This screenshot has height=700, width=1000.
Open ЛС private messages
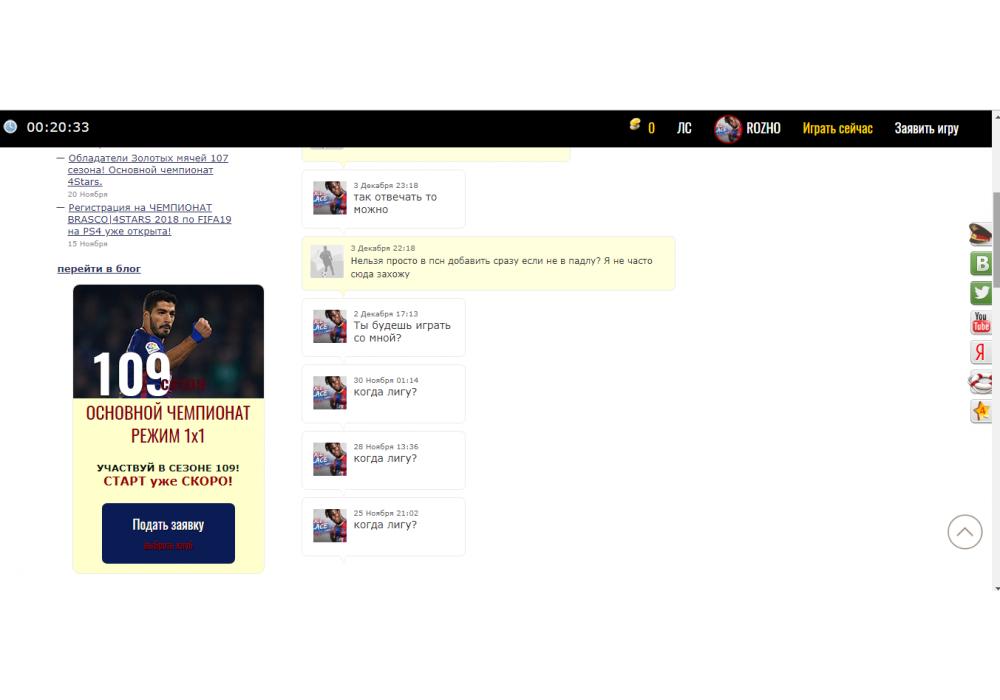click(684, 128)
